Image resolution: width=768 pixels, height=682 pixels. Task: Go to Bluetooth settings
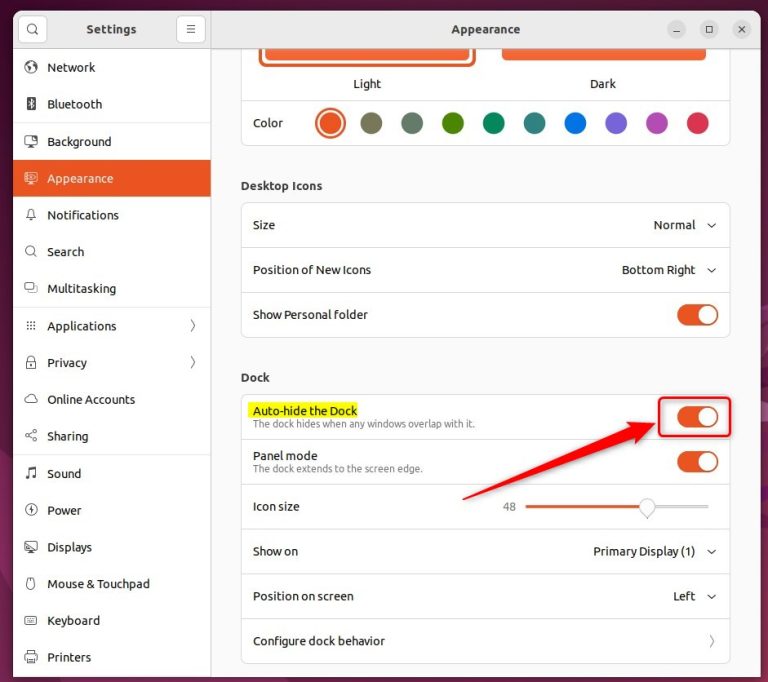tap(112, 104)
